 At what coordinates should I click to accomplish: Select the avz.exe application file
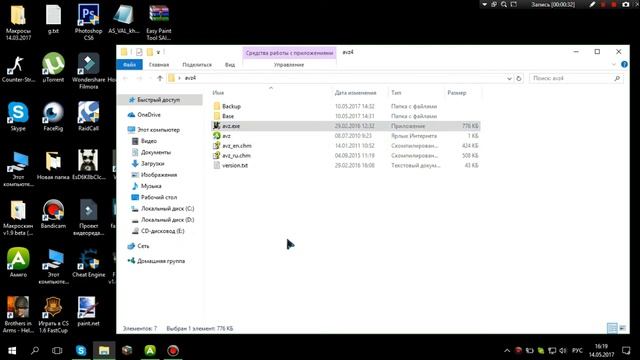tap(346, 126)
